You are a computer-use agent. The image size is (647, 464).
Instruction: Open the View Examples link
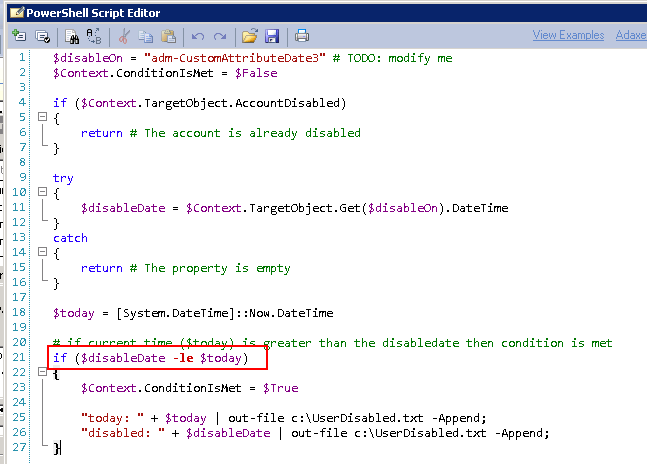[x=568, y=35]
